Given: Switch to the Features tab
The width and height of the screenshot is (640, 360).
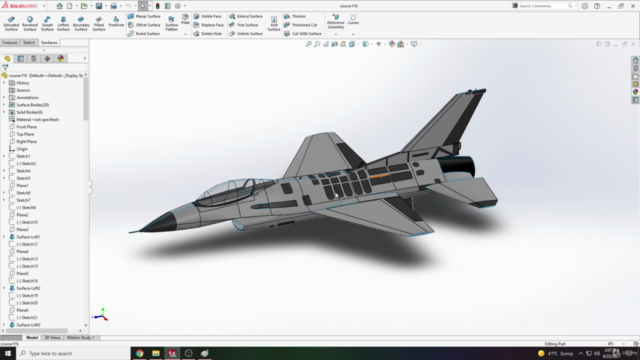Looking at the screenshot, I should pos(10,42).
